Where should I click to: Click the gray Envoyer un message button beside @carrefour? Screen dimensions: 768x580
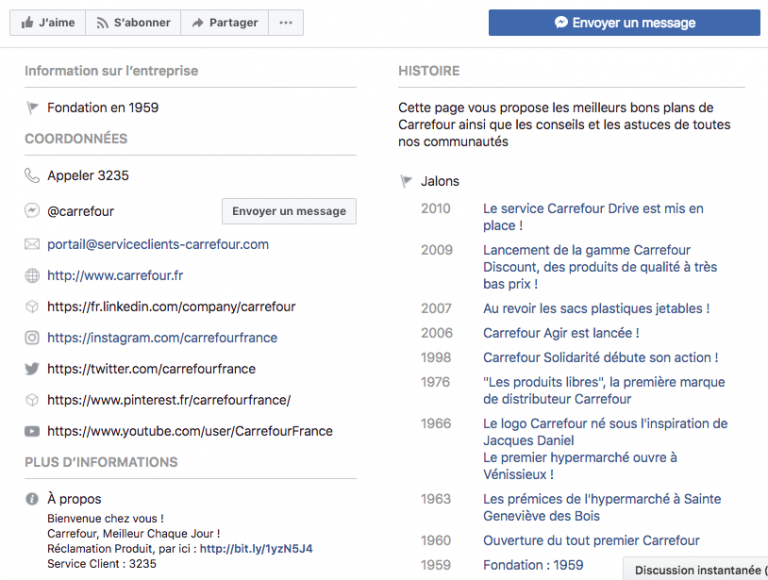(x=289, y=211)
